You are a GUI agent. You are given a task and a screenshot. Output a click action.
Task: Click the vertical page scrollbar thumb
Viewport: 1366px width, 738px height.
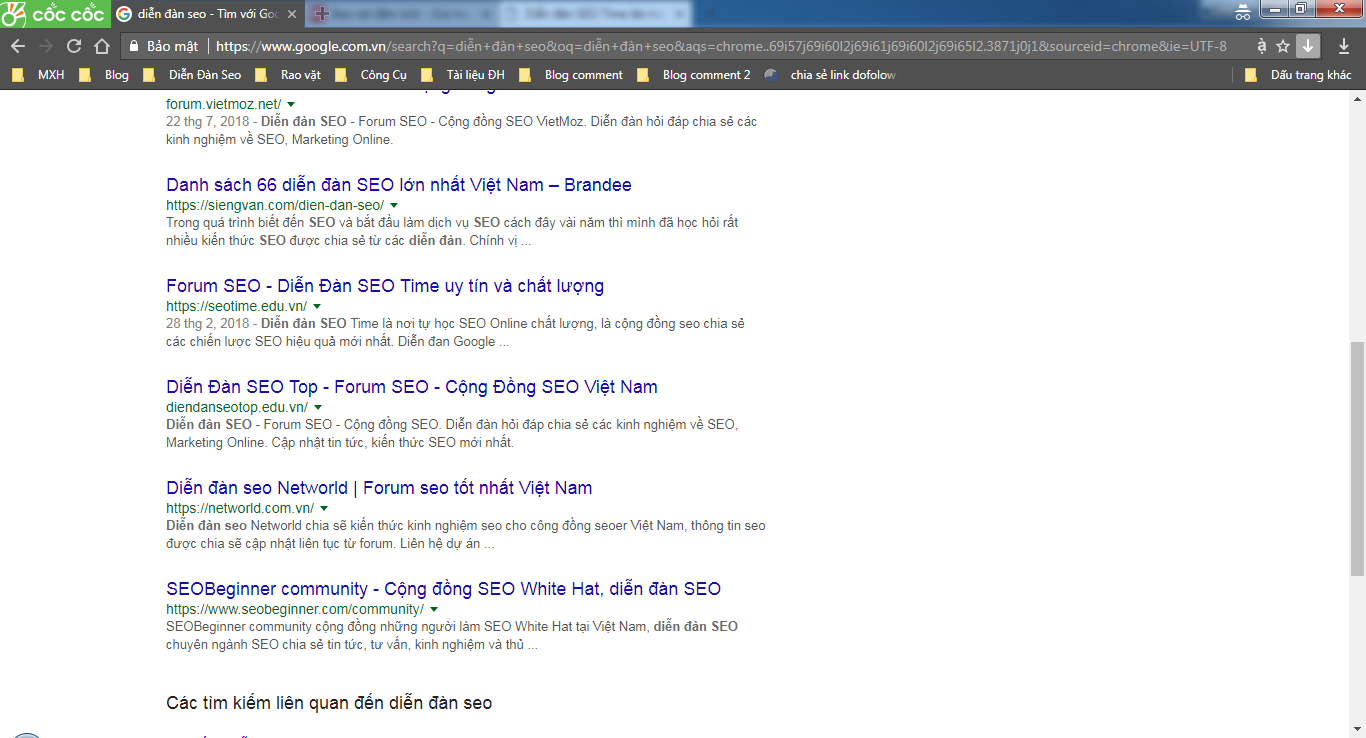[x=1357, y=458]
